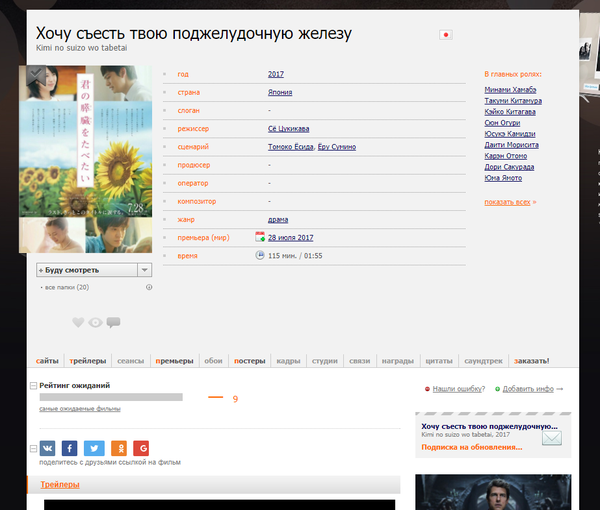Collapse the Рейтинг ожиданий section
Image resolution: width=600 pixels, height=510 pixels.
point(33,385)
